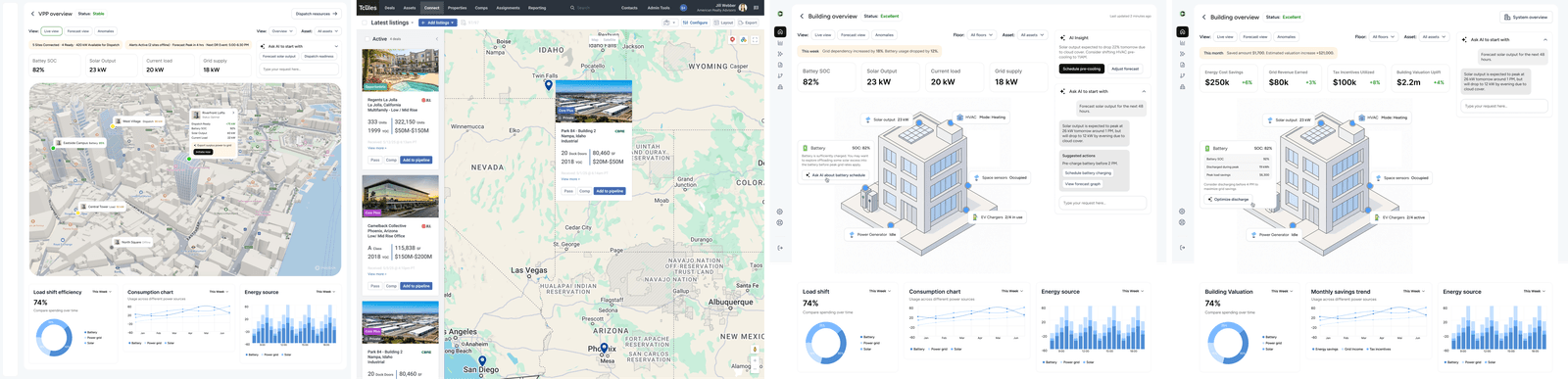Image resolution: width=1568 pixels, height=379 pixels.
Task: Click the fullscreen map icon
Action: click(754, 39)
